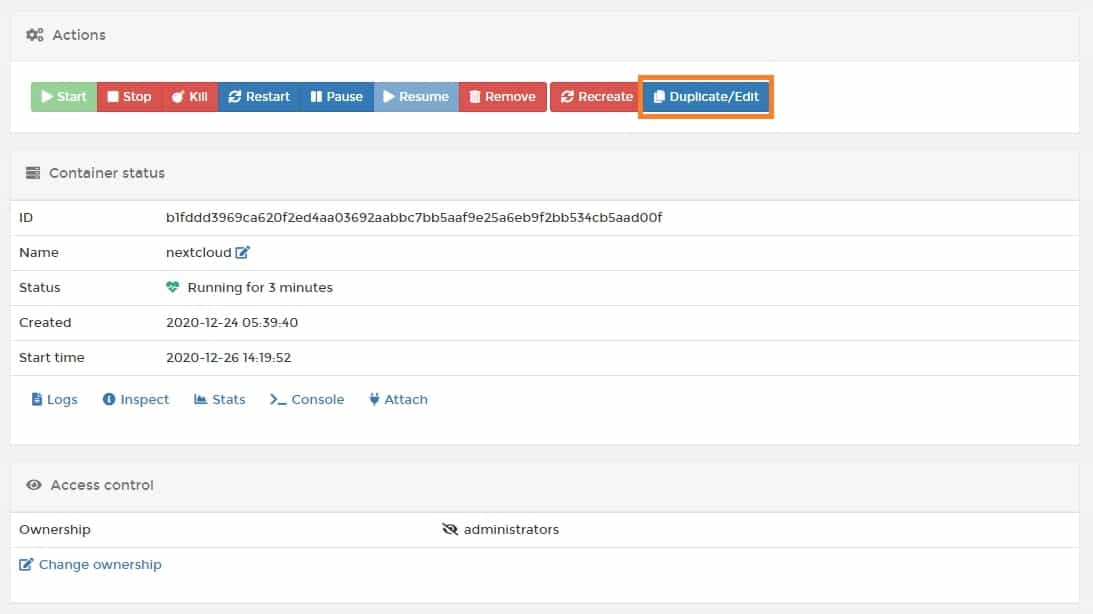Click the Container status server icon
Image resolution: width=1093 pixels, height=614 pixels.
click(x=33, y=173)
